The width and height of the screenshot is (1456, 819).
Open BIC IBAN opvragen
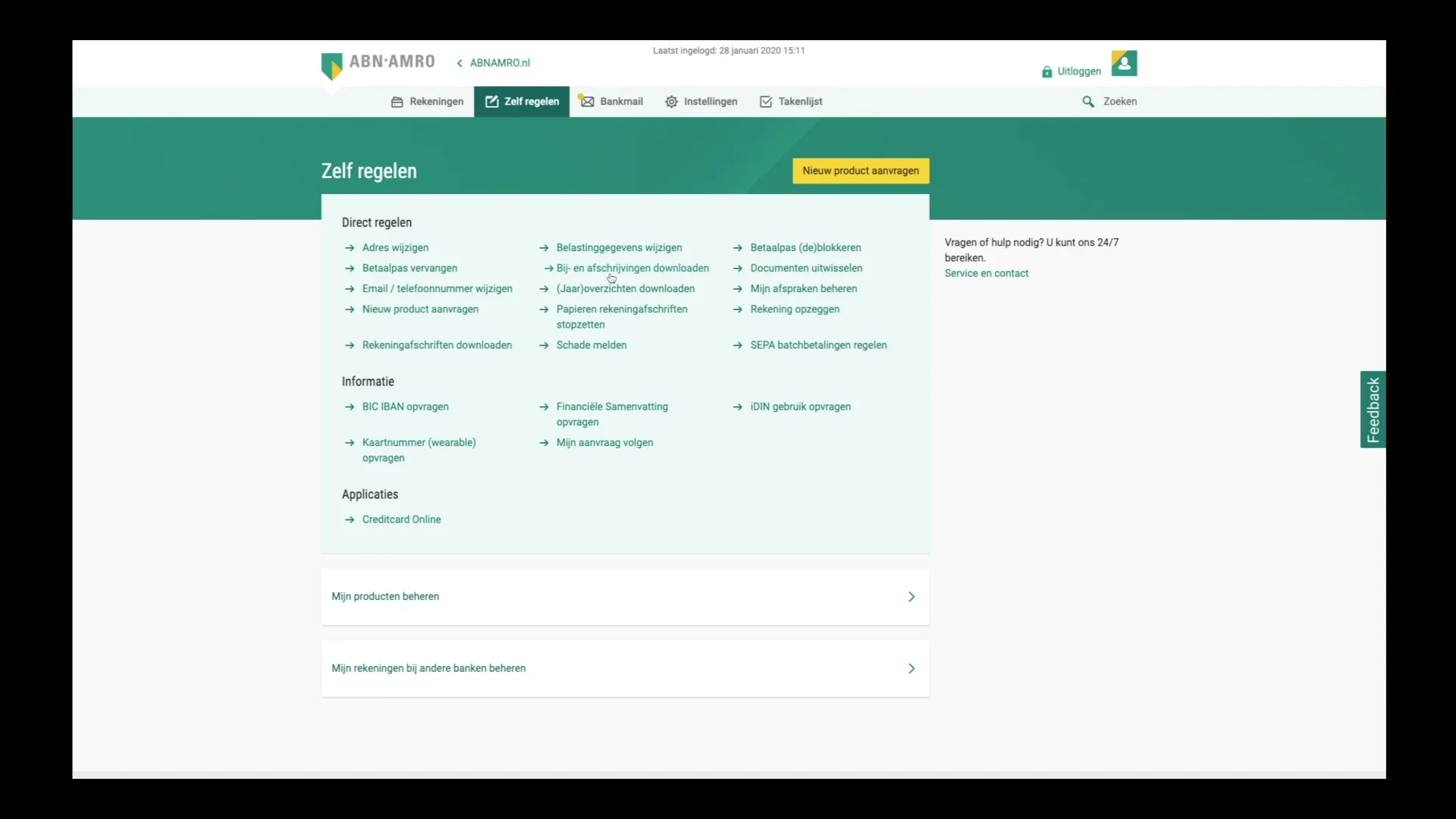(x=405, y=406)
